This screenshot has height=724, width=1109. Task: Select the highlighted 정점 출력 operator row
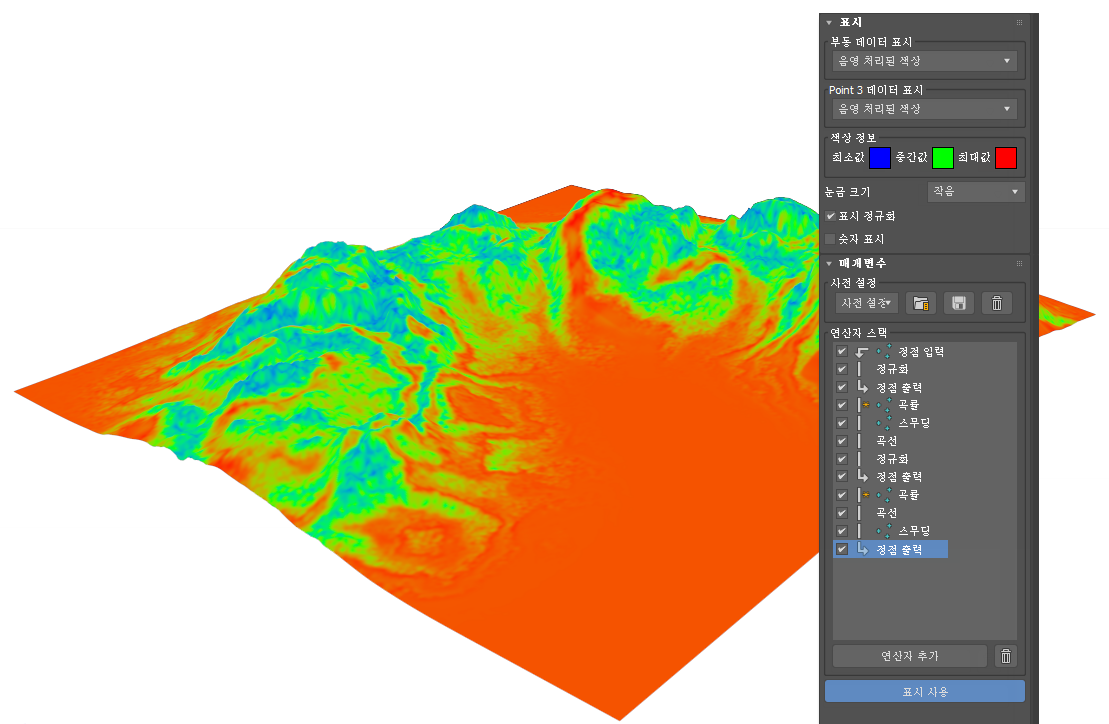pos(890,549)
